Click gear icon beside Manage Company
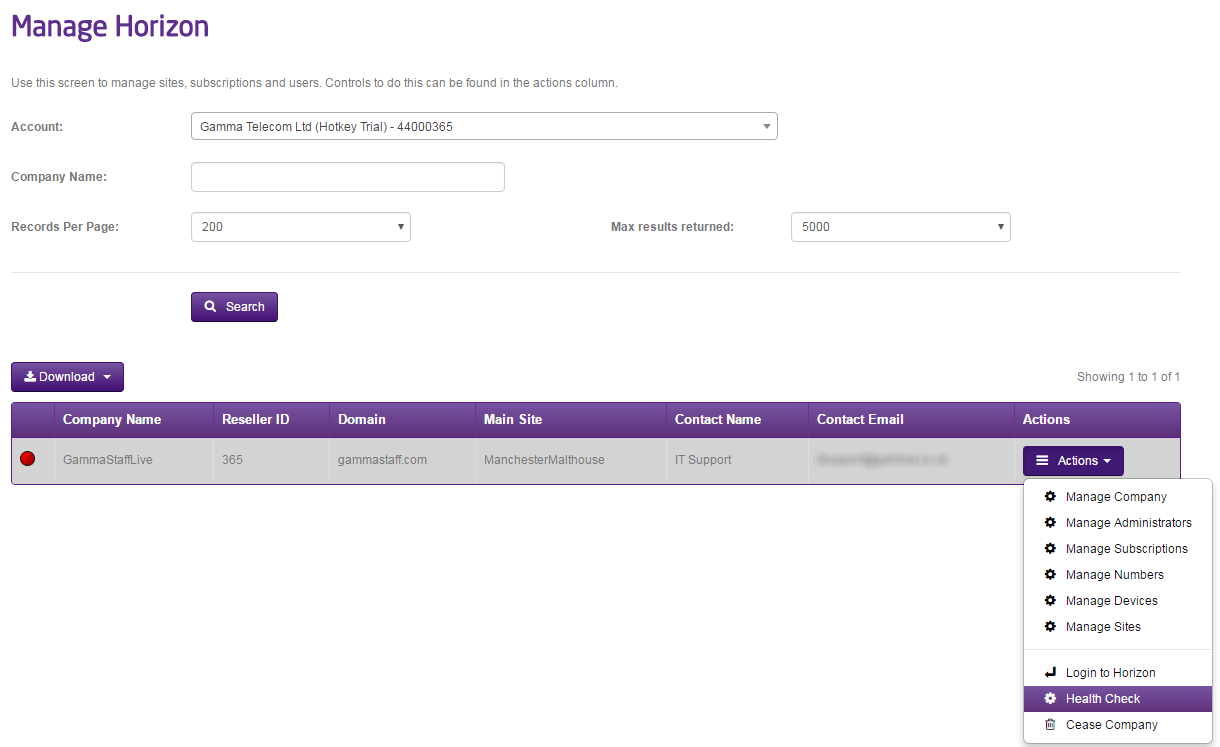Viewport: 1220px width, 747px height. click(1050, 496)
